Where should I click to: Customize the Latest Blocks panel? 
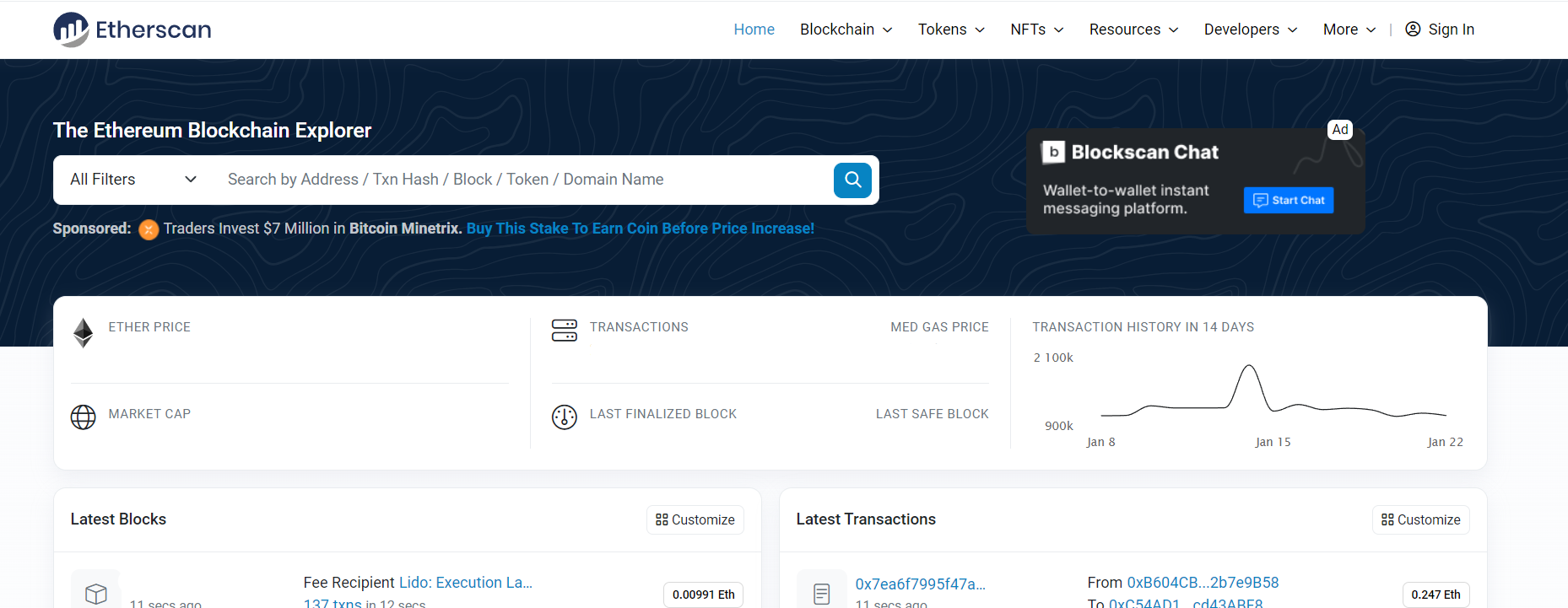695,519
